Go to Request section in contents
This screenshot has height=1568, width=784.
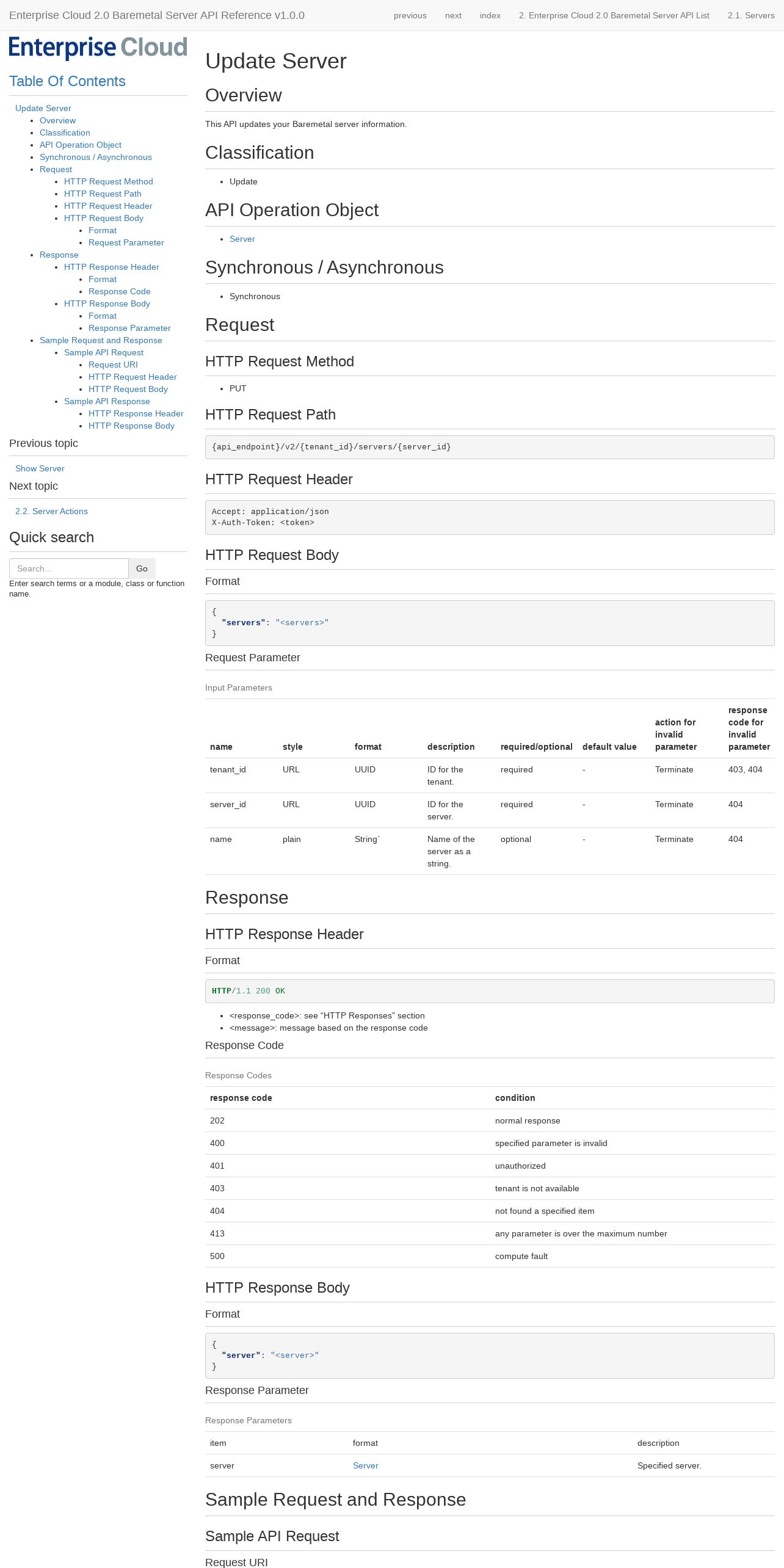pyautogui.click(x=56, y=169)
